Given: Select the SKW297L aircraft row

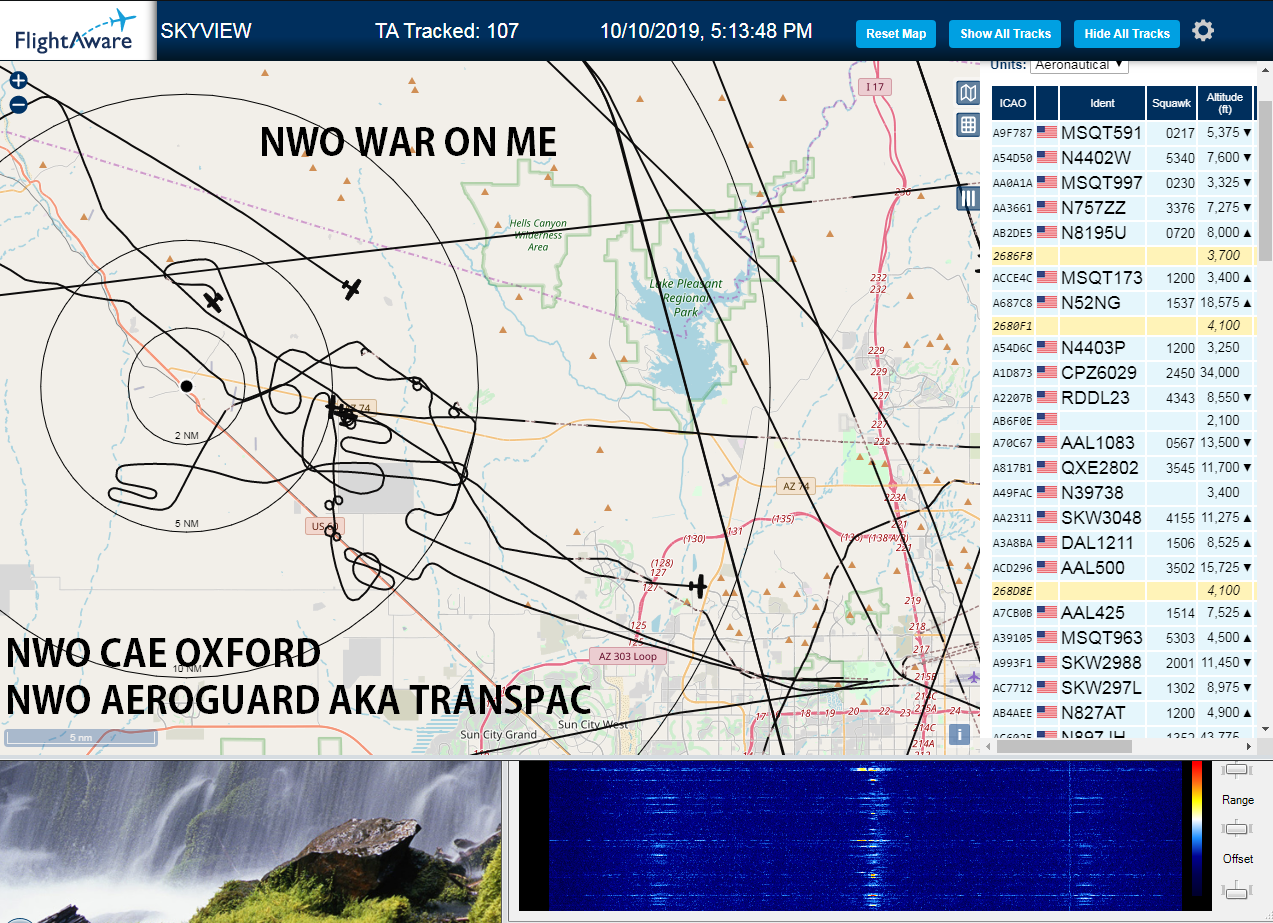Looking at the screenshot, I should click(x=1122, y=687).
